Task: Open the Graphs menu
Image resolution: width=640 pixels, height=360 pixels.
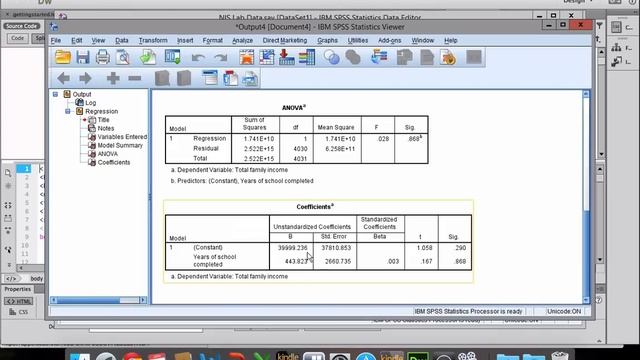Action: point(327,40)
